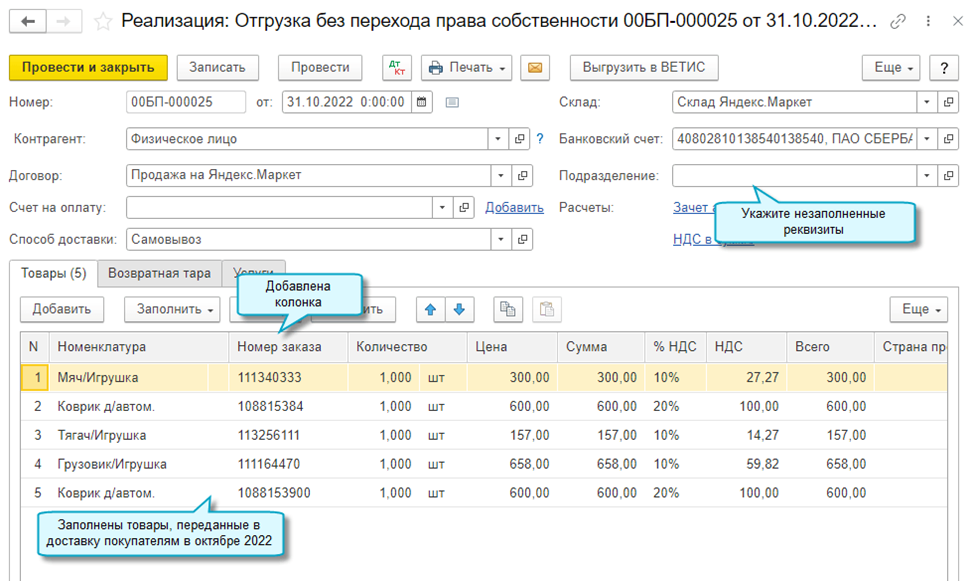Click the copy rows icon
This screenshot has height=581, width=974.
508,309
